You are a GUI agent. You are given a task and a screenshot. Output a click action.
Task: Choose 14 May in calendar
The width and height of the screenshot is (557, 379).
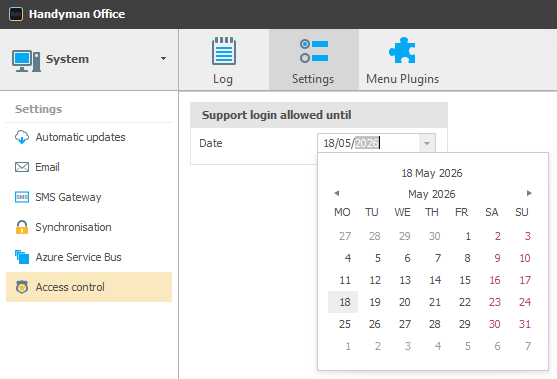click(x=435, y=280)
